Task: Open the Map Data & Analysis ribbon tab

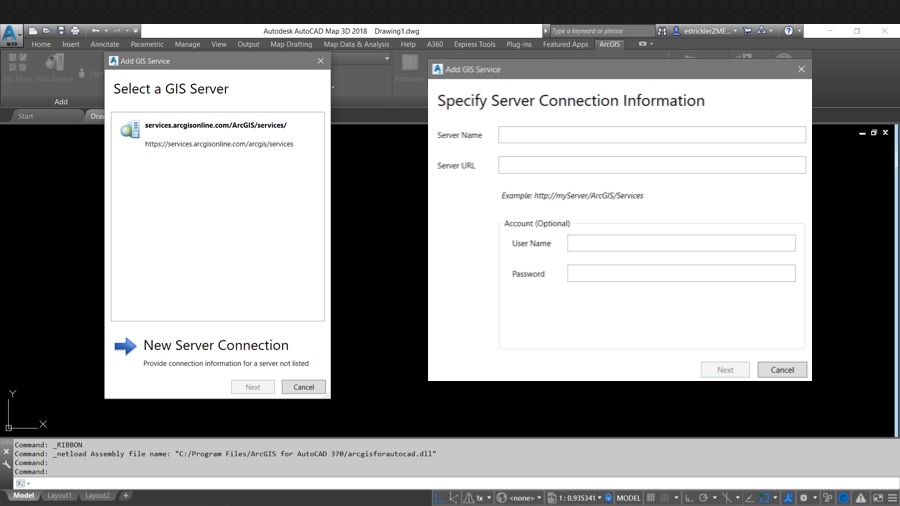Action: (x=356, y=44)
